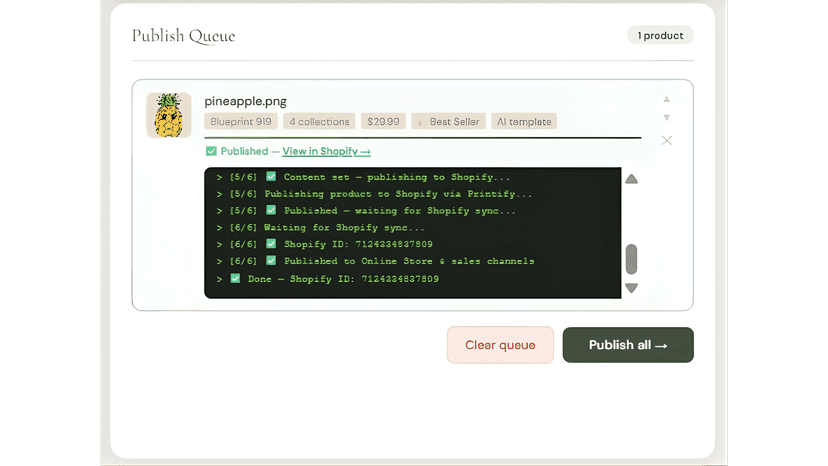
Task: Click the $29.99 price tag
Action: tap(383, 122)
